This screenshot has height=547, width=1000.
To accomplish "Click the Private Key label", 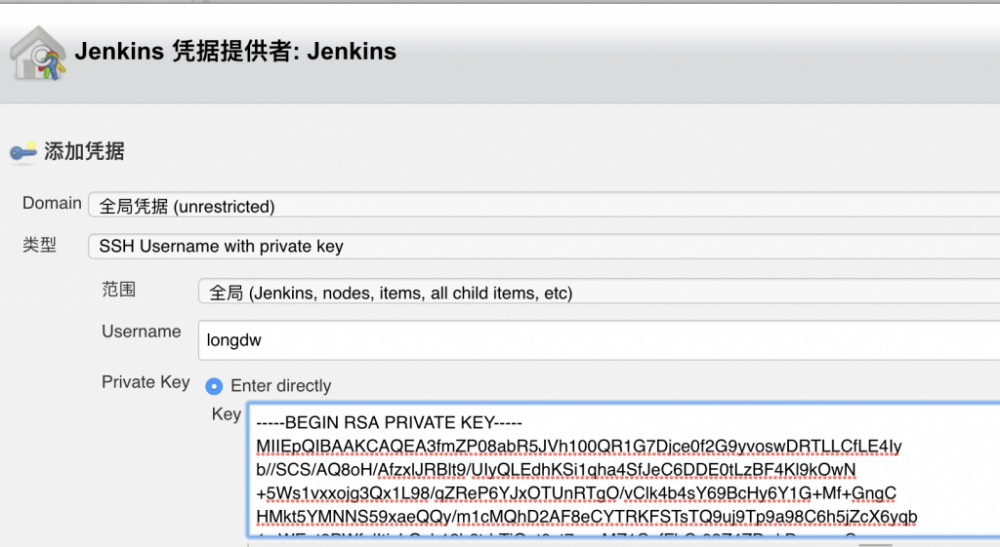I will pyautogui.click(x=146, y=382).
